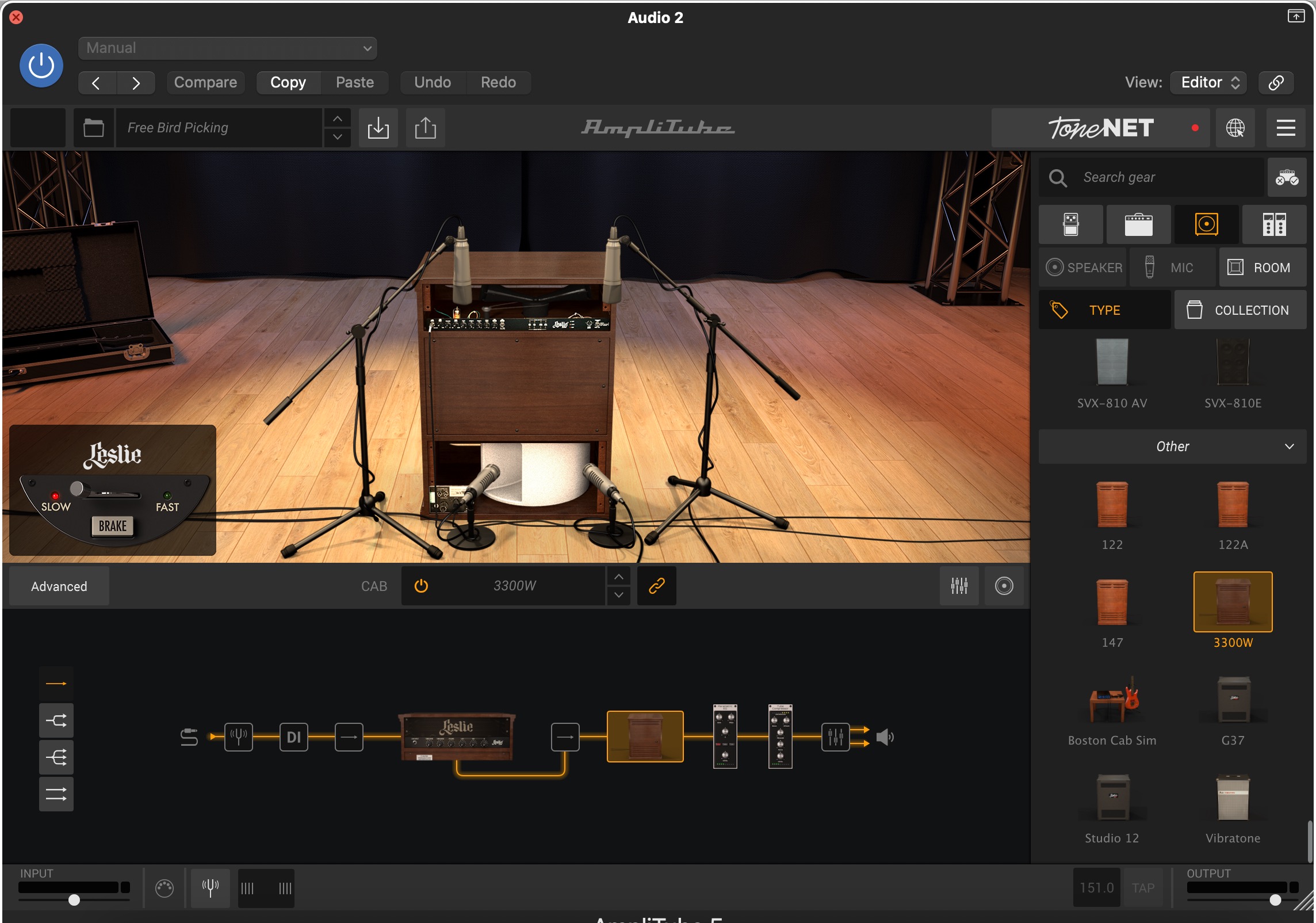
Task: Select the SVX-810E cabinet
Action: 1233,374
